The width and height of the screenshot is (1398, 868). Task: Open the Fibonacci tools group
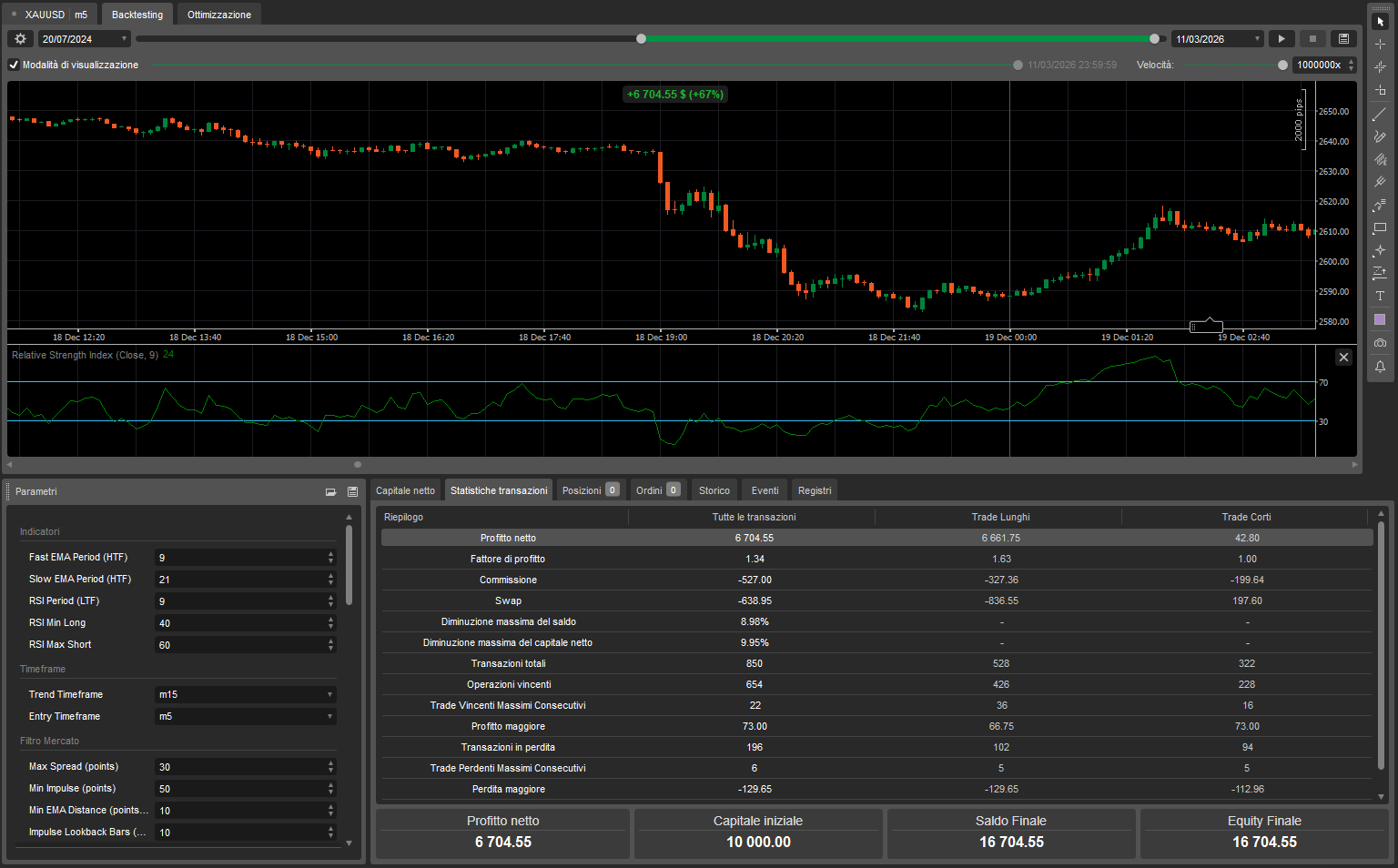1380,205
